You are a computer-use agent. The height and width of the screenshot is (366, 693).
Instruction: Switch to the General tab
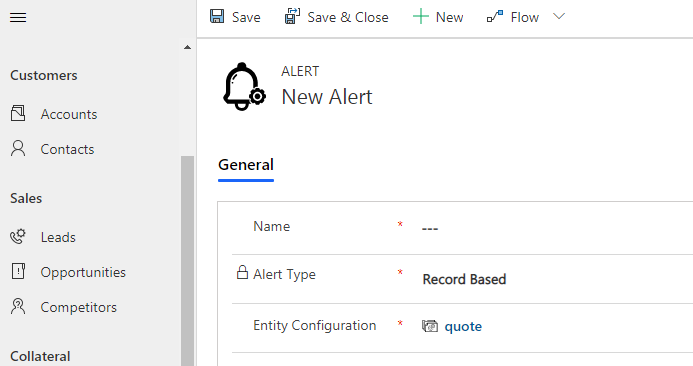[246, 165]
